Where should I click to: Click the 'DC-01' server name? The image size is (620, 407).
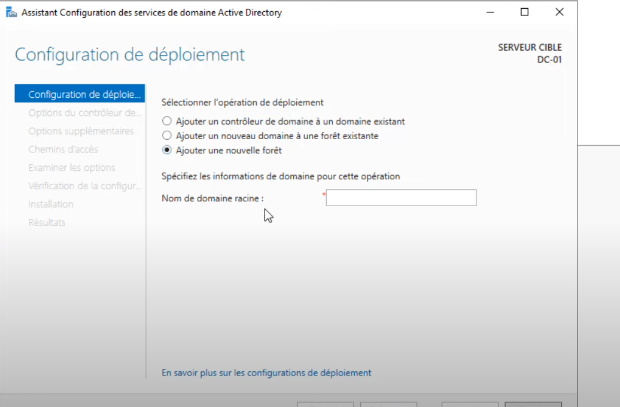click(x=549, y=60)
